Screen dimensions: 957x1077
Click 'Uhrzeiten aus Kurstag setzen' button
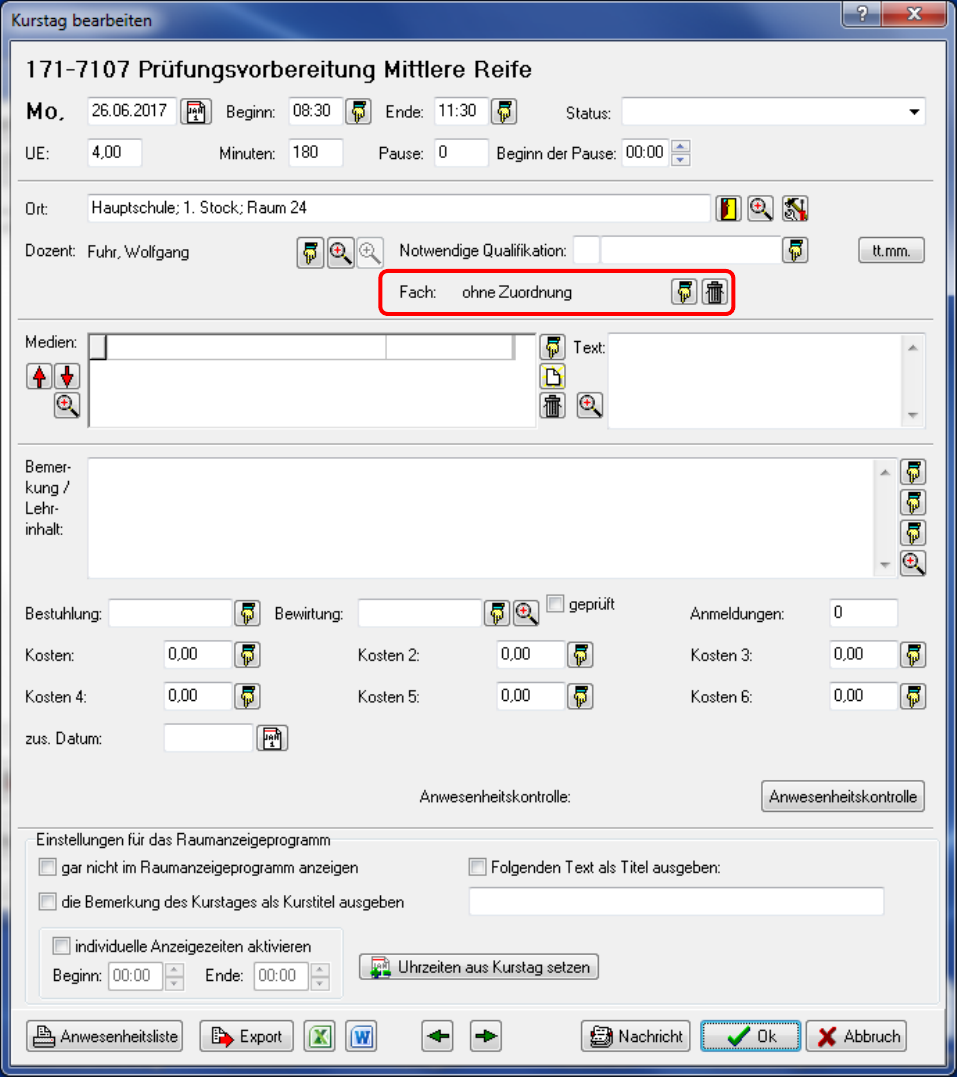tap(479, 967)
